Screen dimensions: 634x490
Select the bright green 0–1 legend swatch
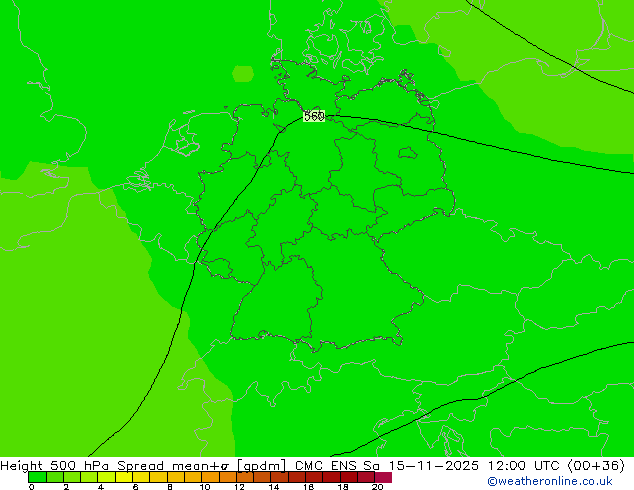(37, 477)
